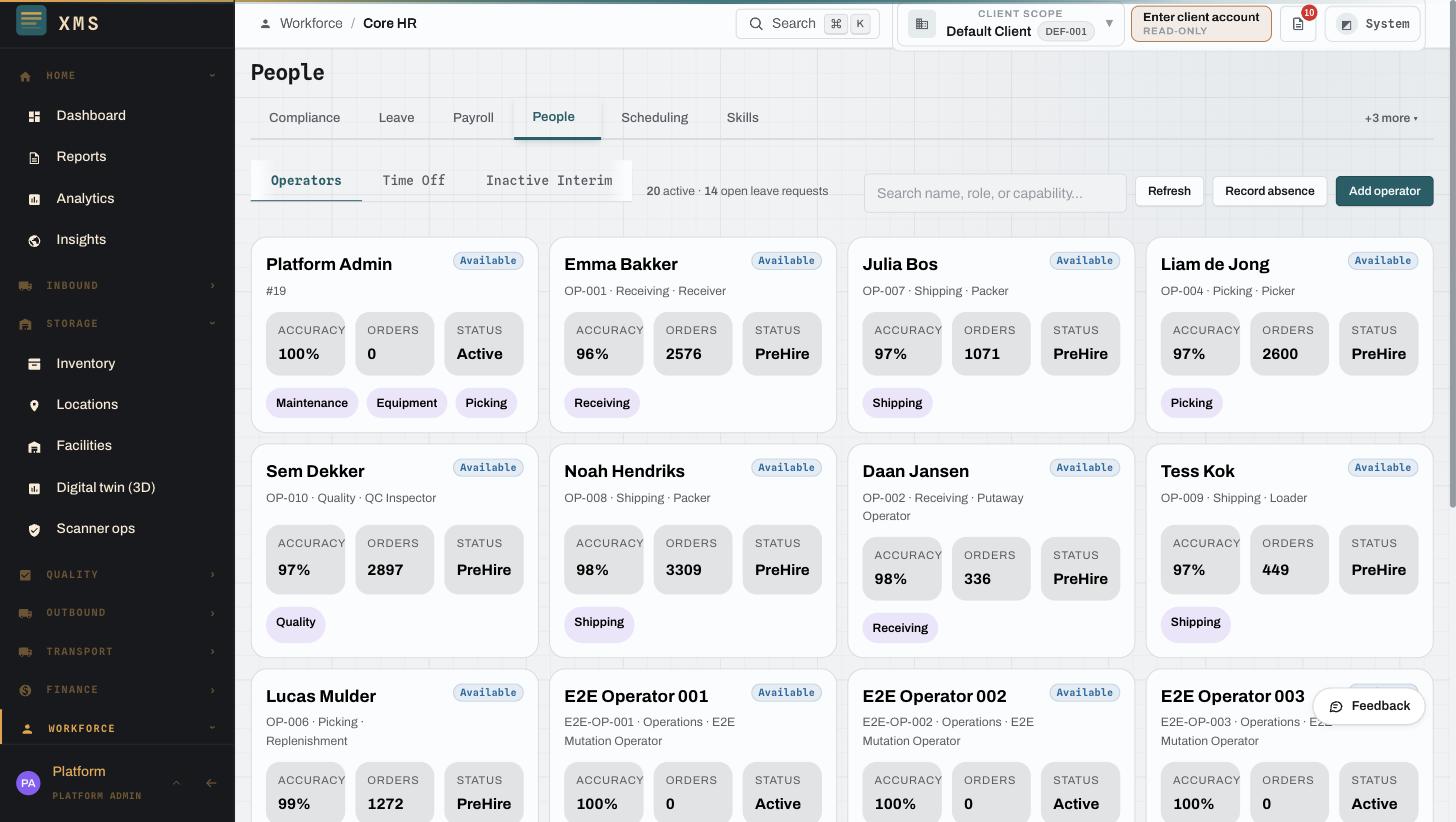Open Noah Hendriks operator card
Viewport: 1456px width, 822px height.
[x=693, y=551]
